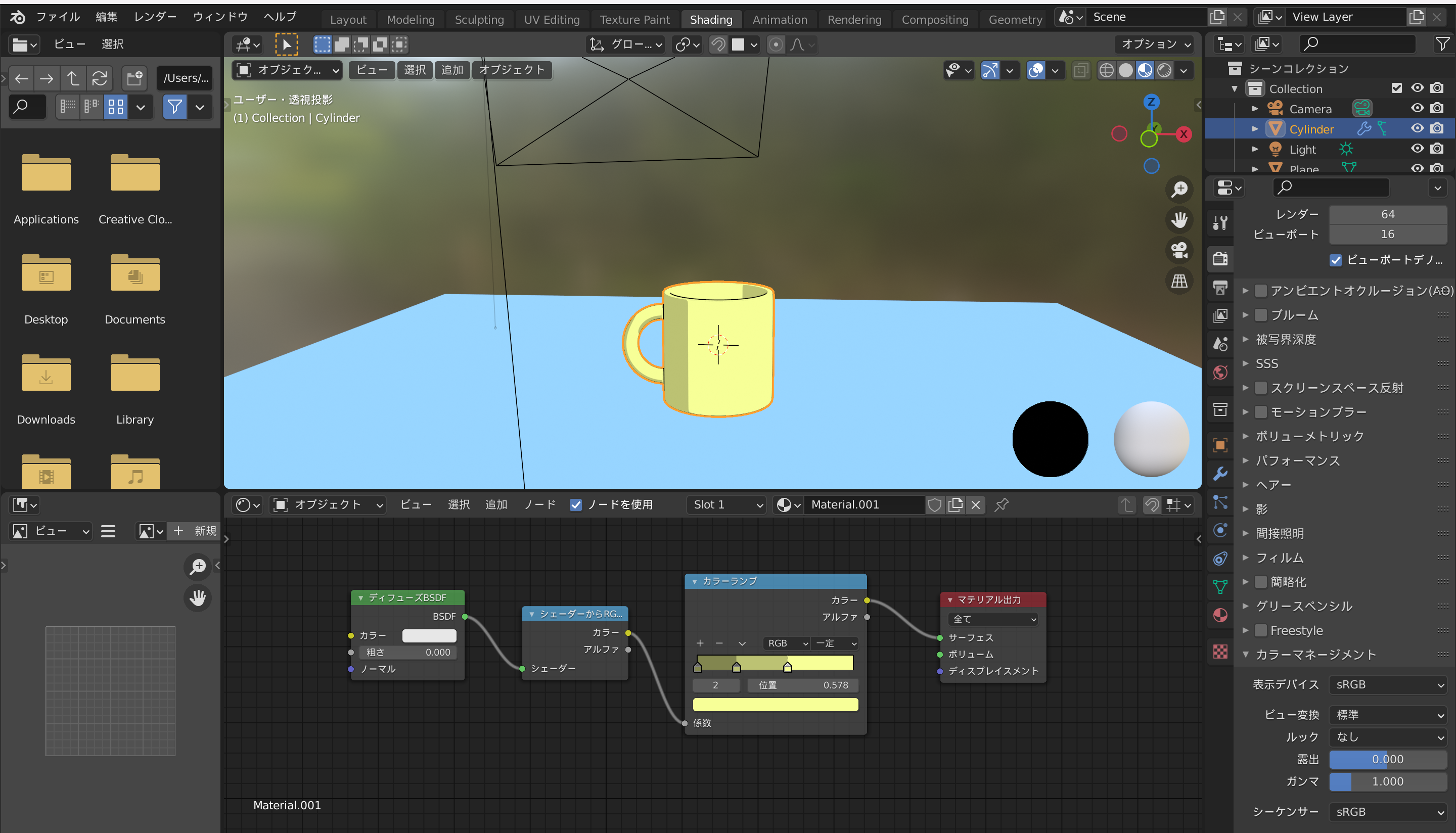1456x833 pixels.
Task: Uncheck the ノードを使用 checkbox
Action: tap(575, 504)
